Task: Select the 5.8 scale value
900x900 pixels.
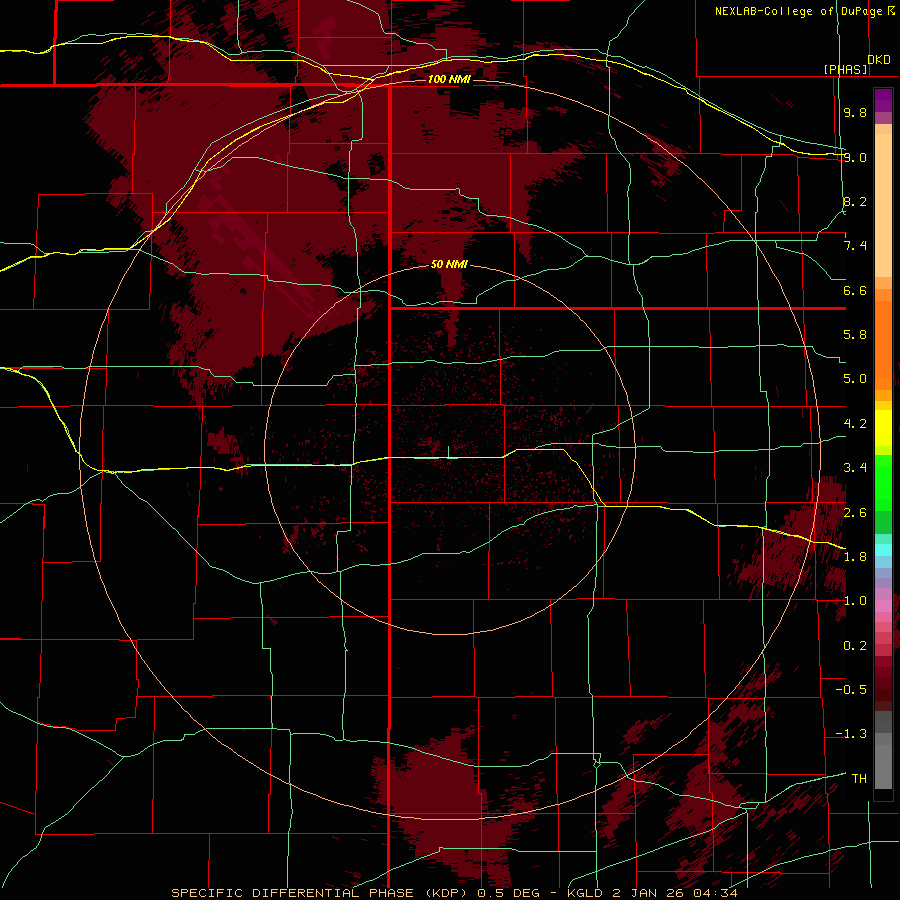Action: pos(855,335)
